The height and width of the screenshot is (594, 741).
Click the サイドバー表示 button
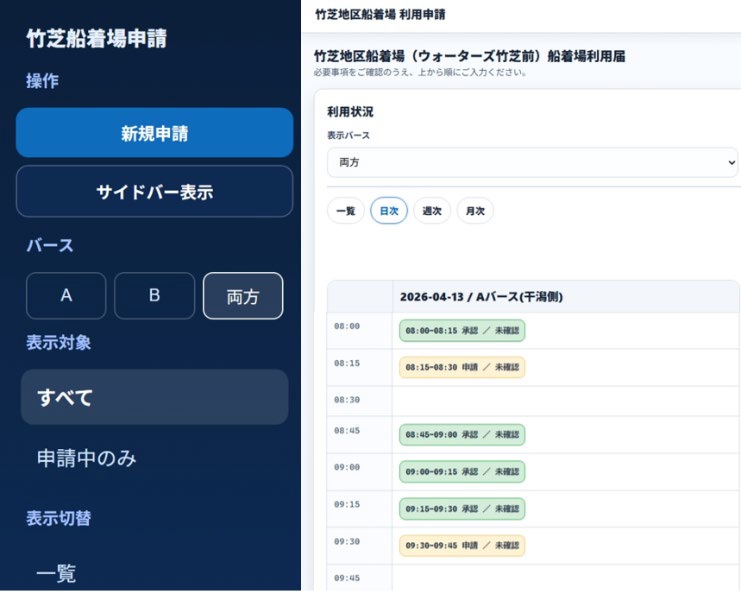pyautogui.click(x=155, y=191)
